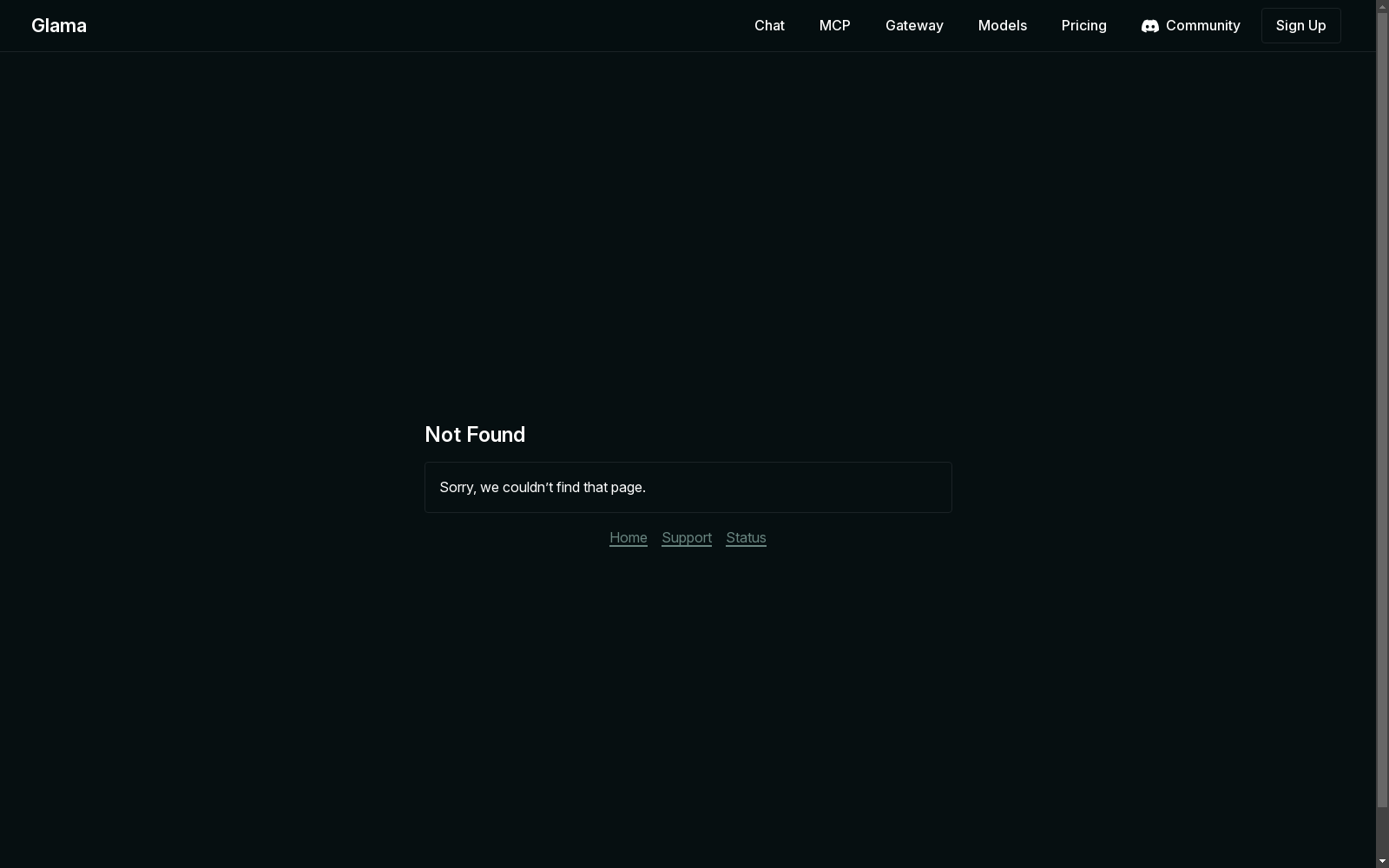Click the Glama logo

point(59,25)
